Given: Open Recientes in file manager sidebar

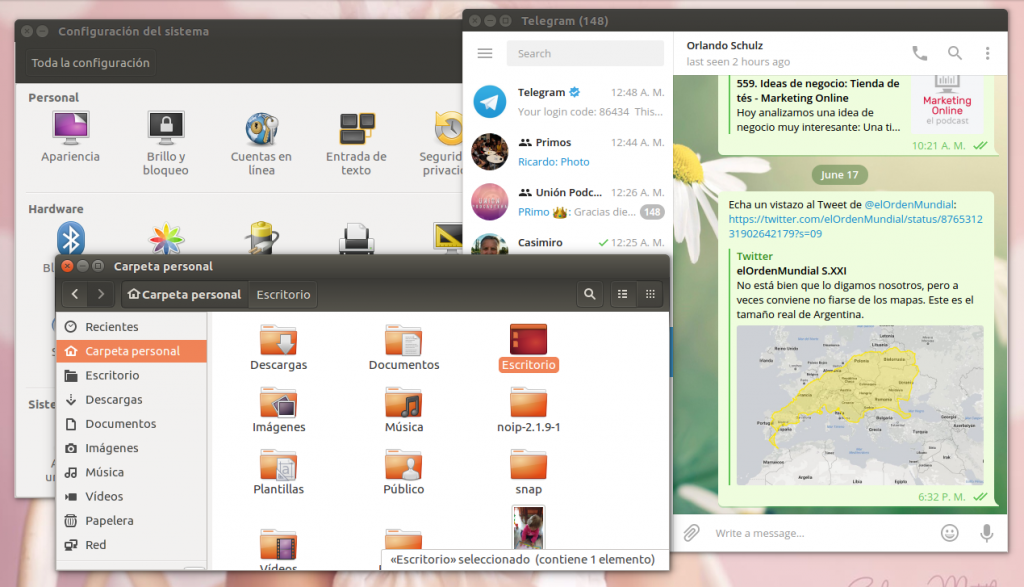Looking at the screenshot, I should pos(132,326).
